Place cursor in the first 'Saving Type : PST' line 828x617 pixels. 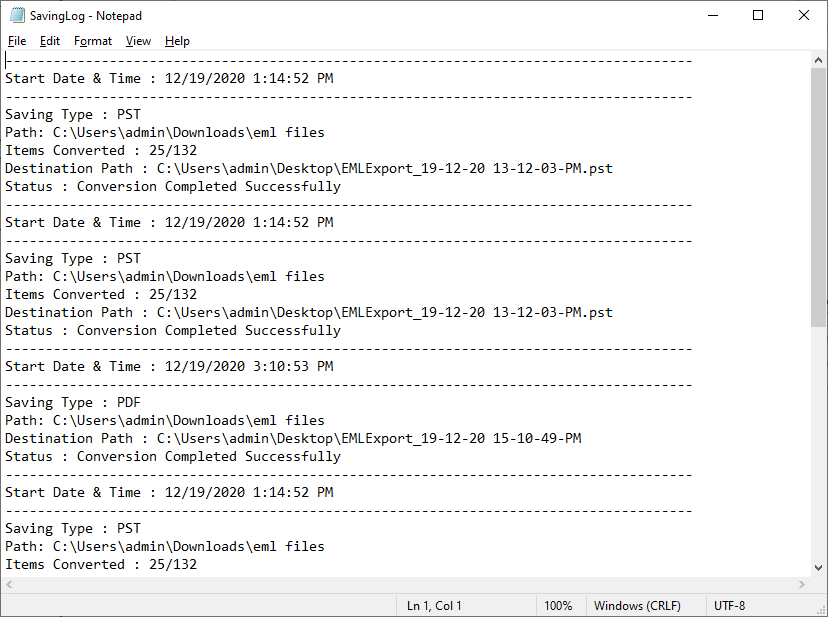tap(73, 114)
